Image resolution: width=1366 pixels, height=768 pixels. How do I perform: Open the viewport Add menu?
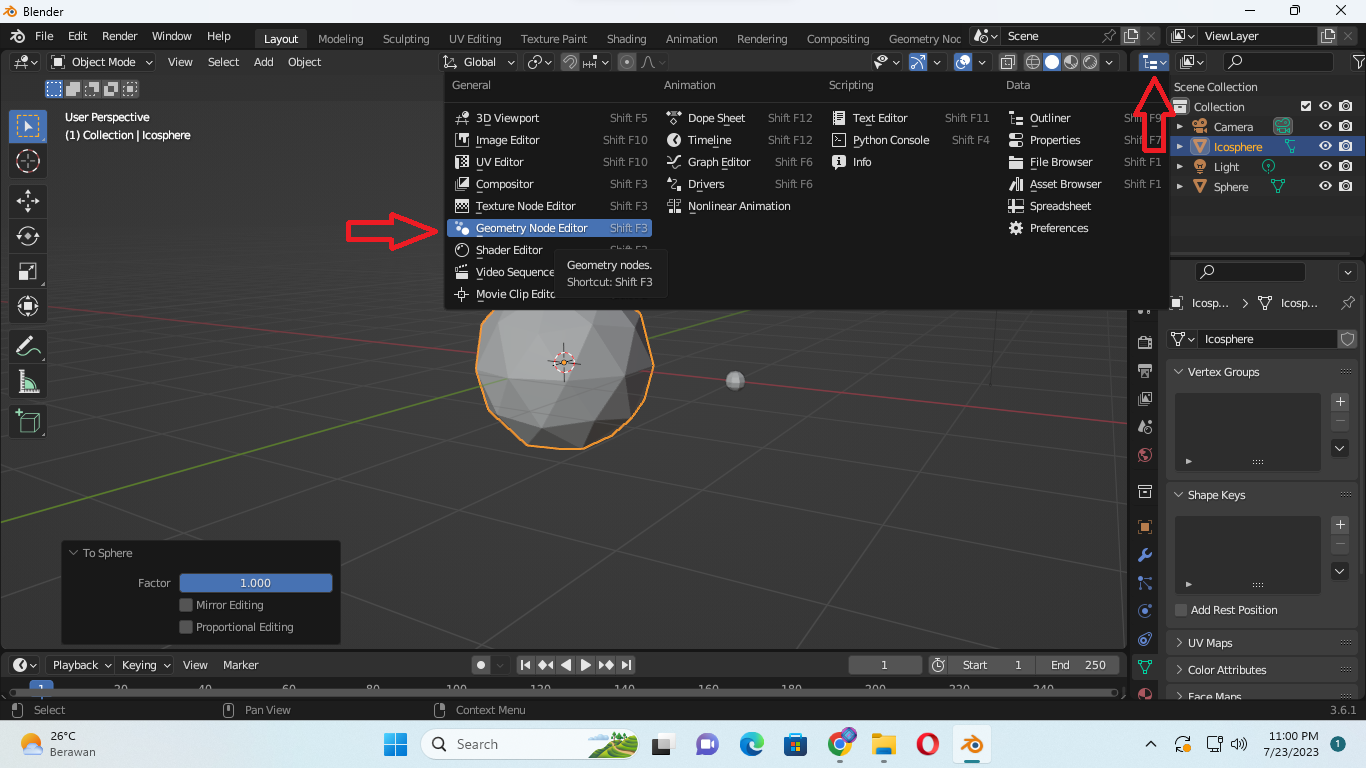point(264,62)
